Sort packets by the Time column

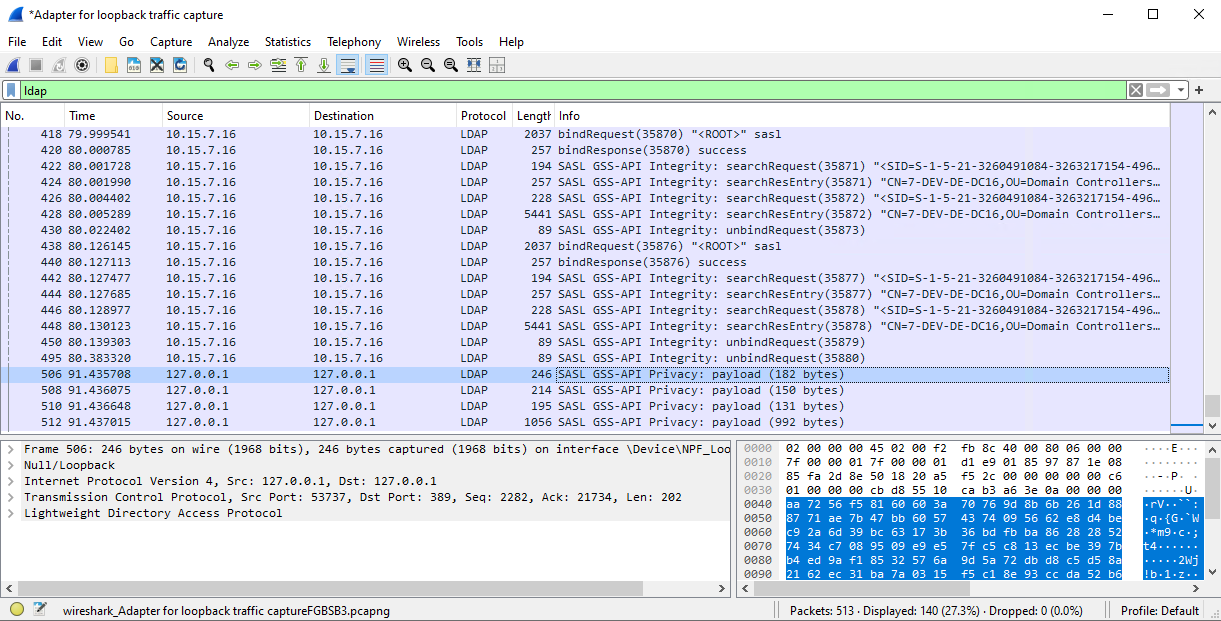pos(113,116)
